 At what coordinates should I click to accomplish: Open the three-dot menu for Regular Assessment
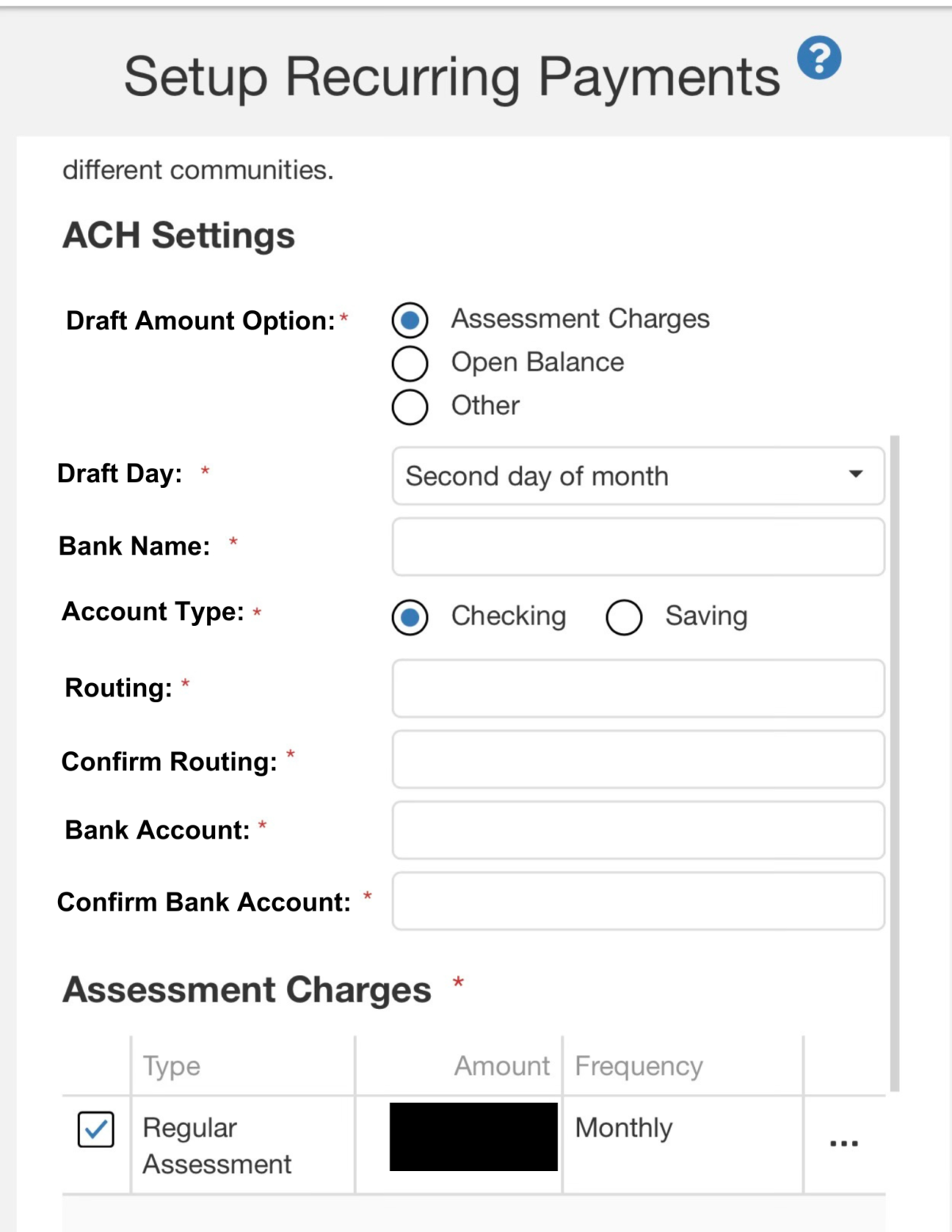pyautogui.click(x=843, y=1143)
